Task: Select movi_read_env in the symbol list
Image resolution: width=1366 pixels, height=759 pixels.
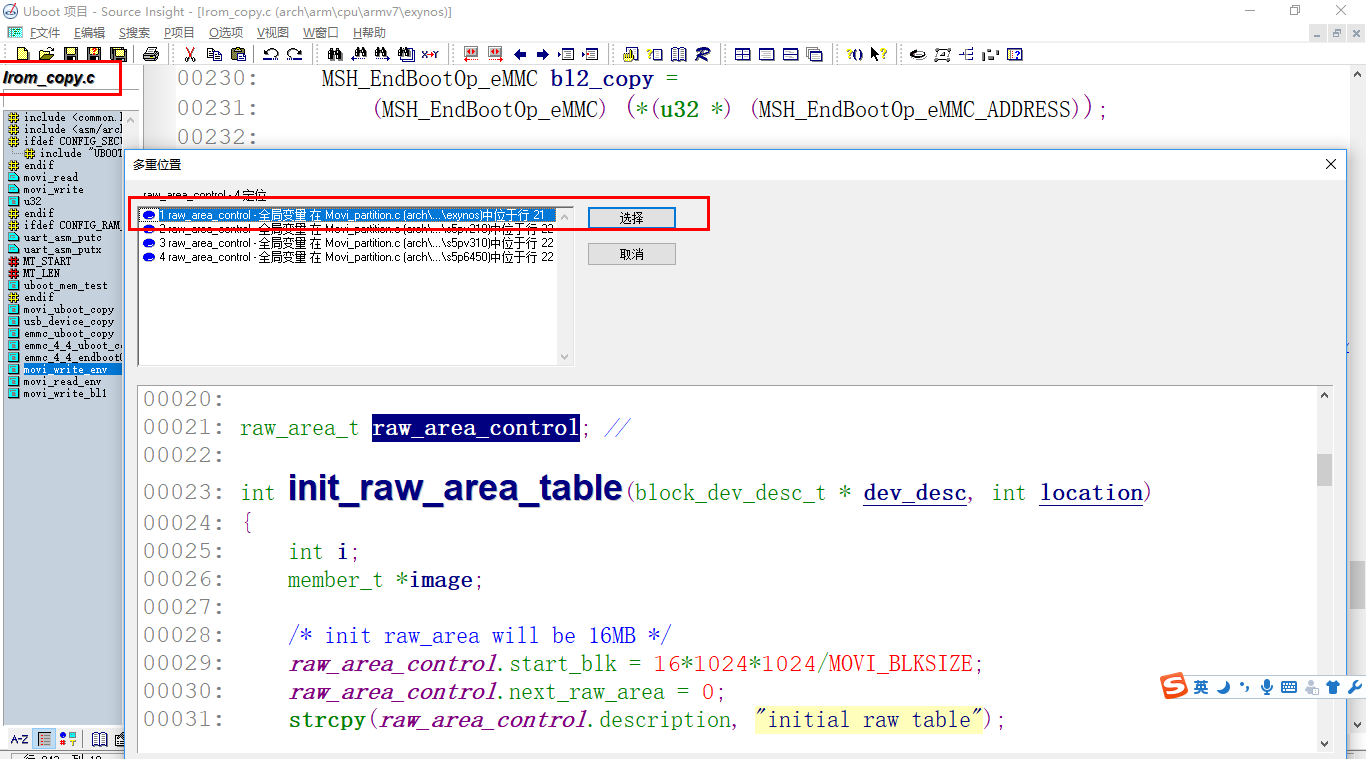Action: click(62, 381)
